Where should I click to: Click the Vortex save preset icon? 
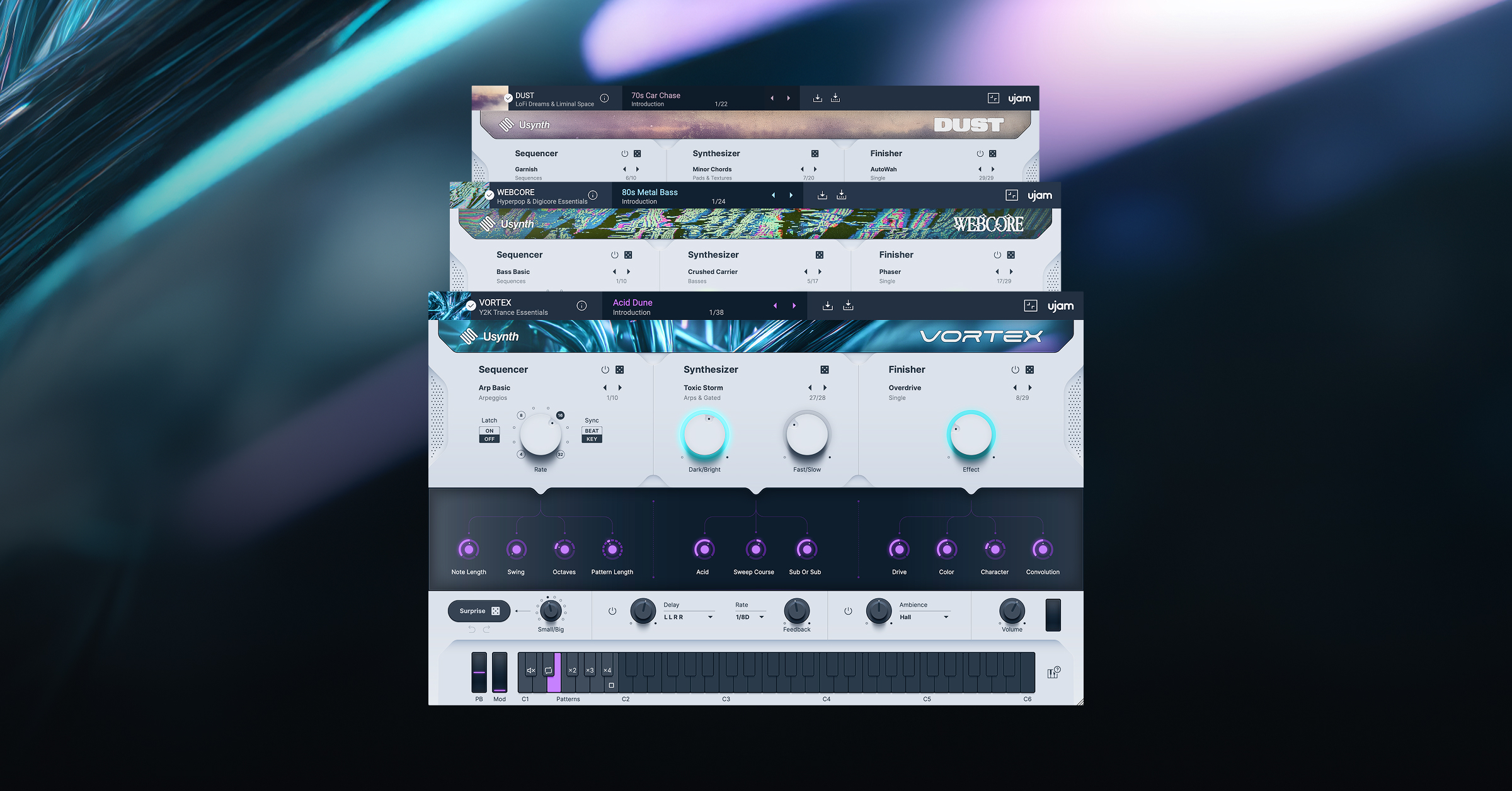coord(828,306)
